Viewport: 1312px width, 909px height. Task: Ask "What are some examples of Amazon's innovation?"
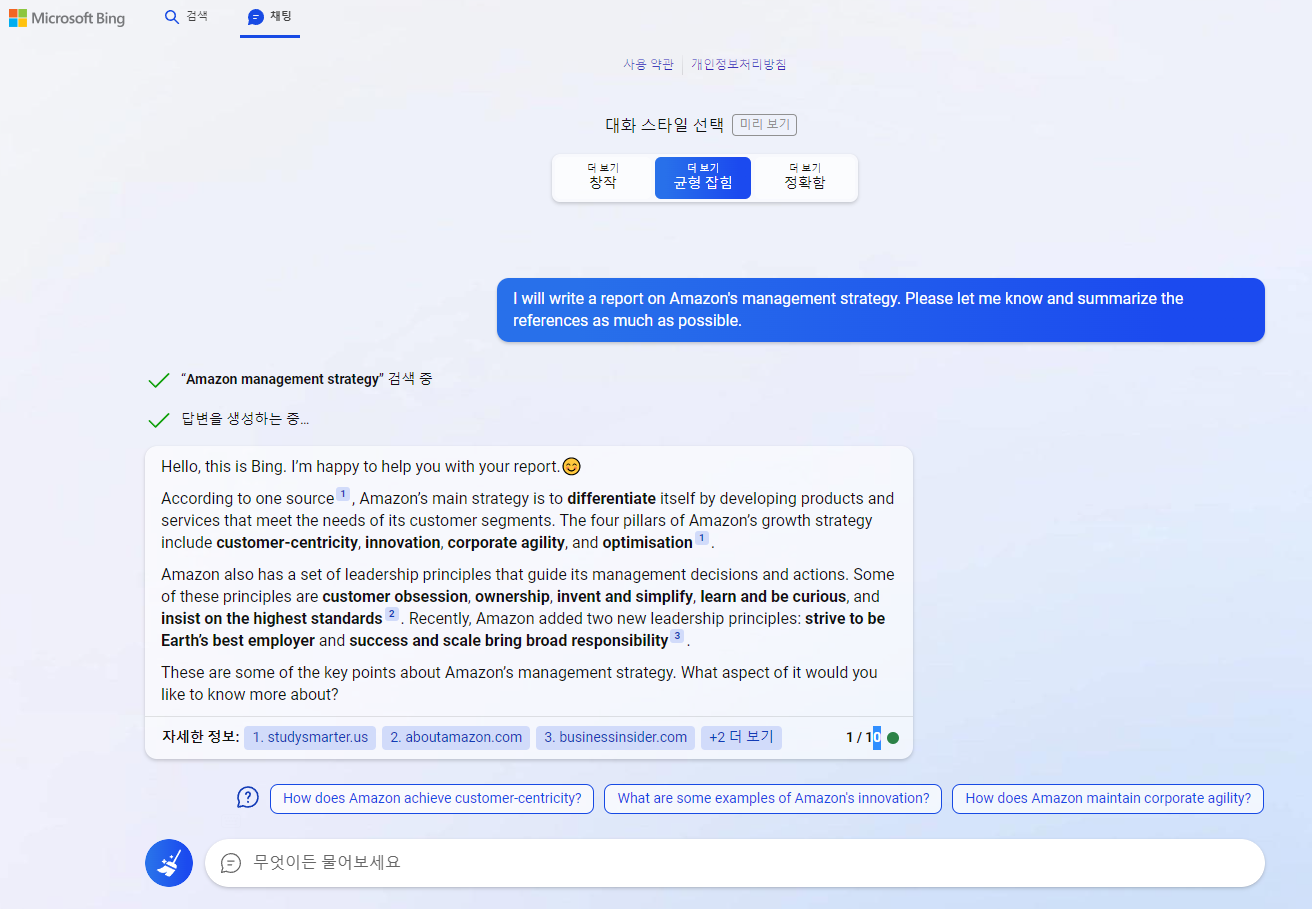(x=773, y=799)
